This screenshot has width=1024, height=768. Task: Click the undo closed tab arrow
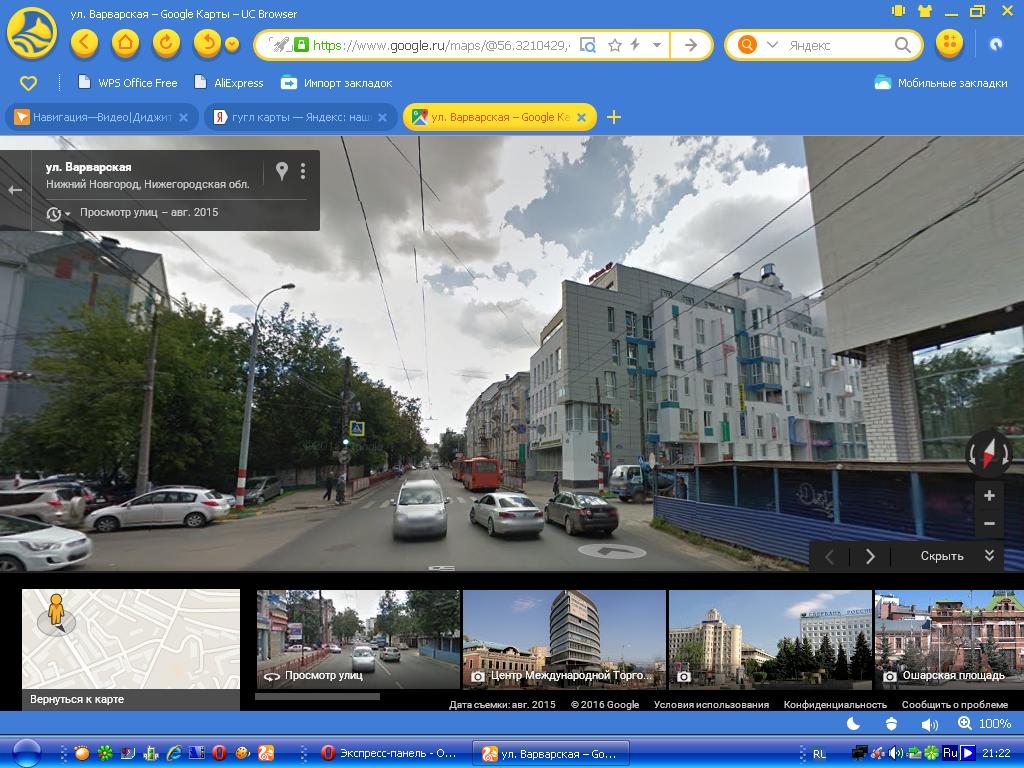pos(208,44)
